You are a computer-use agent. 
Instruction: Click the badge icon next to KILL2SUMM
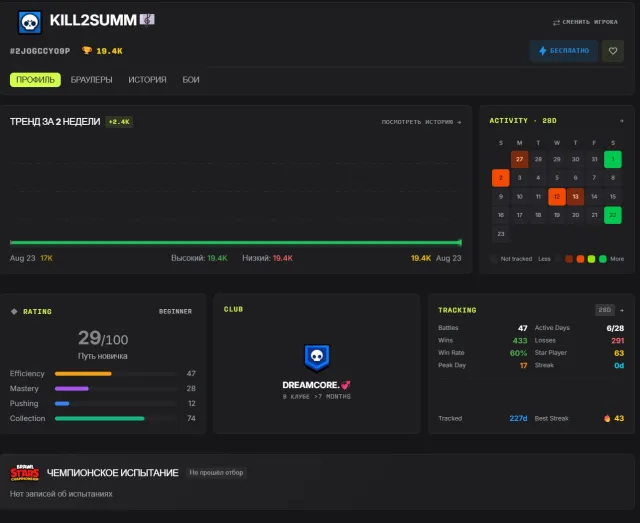click(147, 20)
